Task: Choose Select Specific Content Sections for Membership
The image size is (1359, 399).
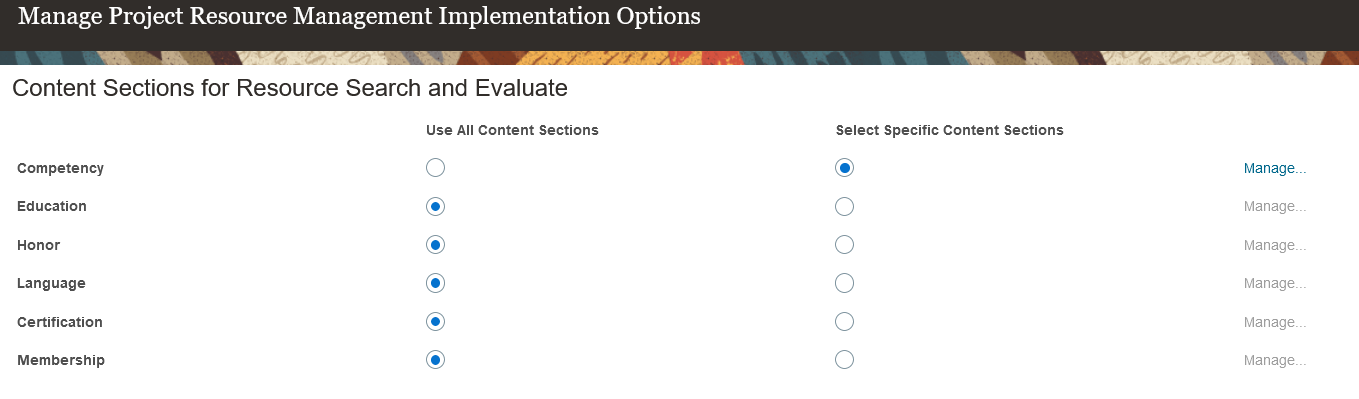Action: click(845, 360)
